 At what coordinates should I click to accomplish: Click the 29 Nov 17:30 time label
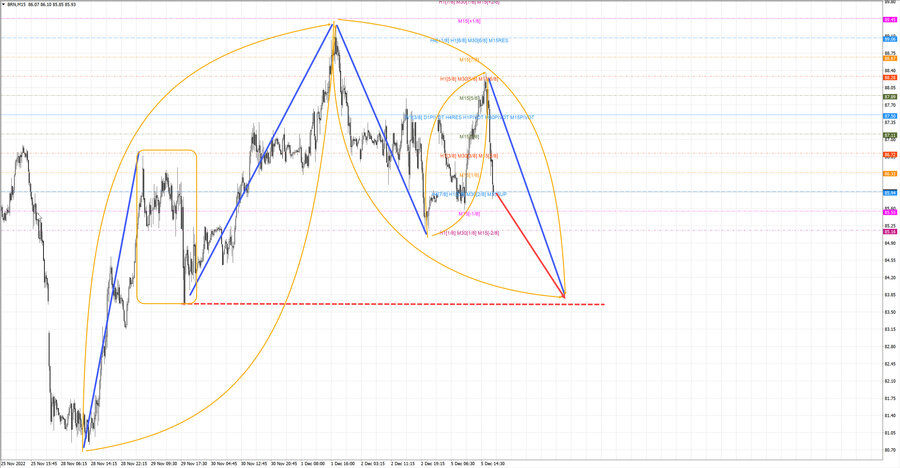[x=194, y=463]
